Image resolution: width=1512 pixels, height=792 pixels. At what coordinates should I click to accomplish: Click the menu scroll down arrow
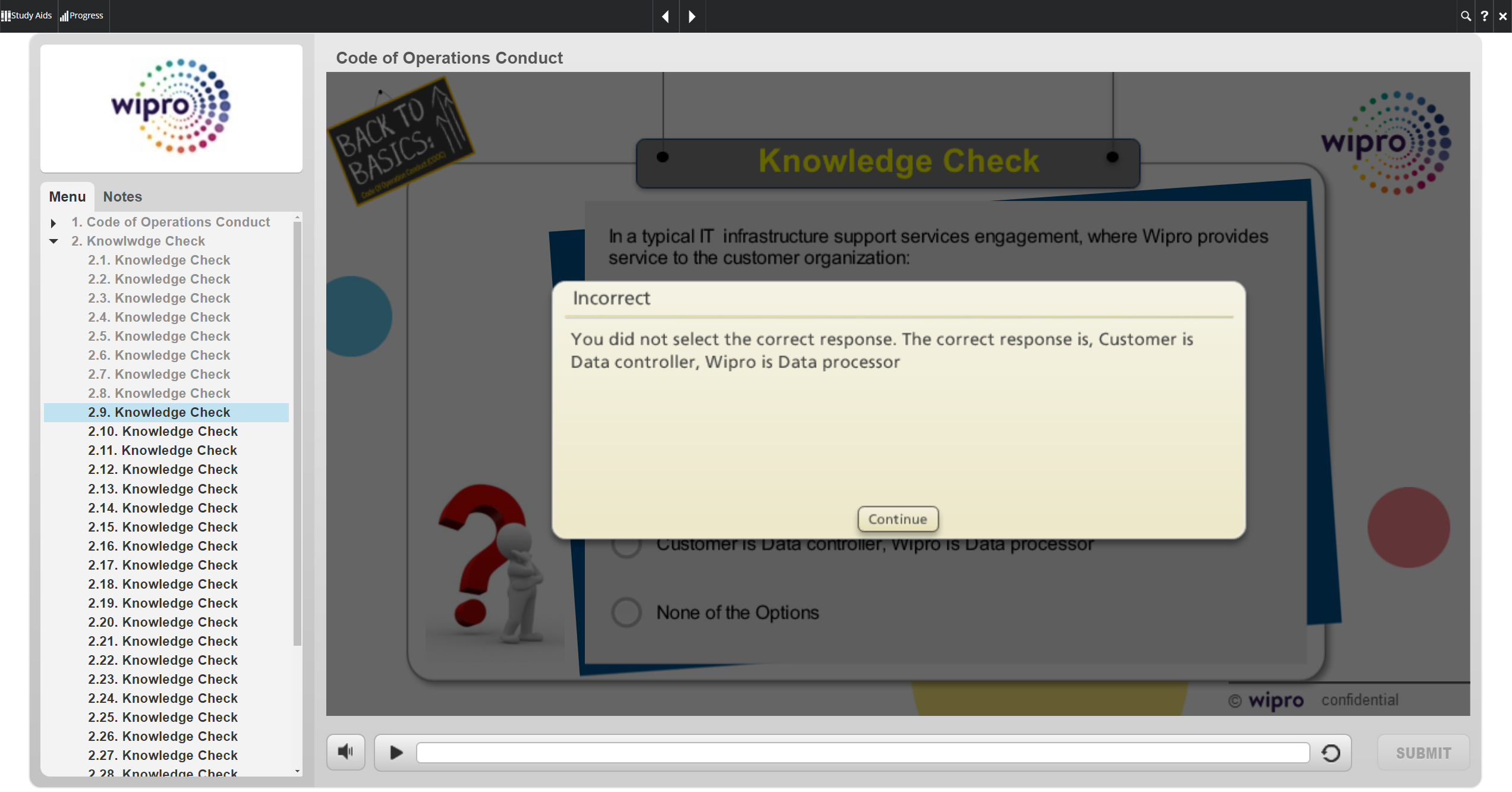point(297,771)
